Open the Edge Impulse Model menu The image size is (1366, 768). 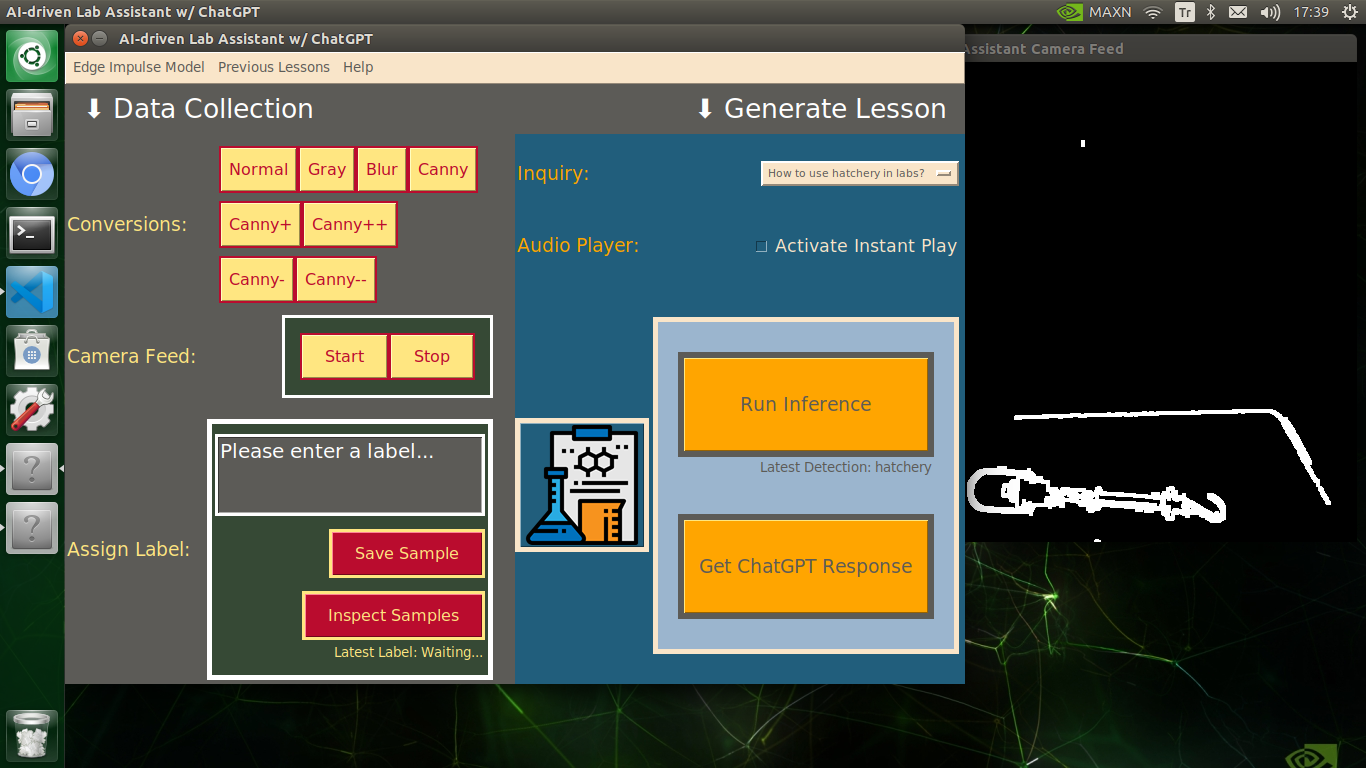[139, 67]
